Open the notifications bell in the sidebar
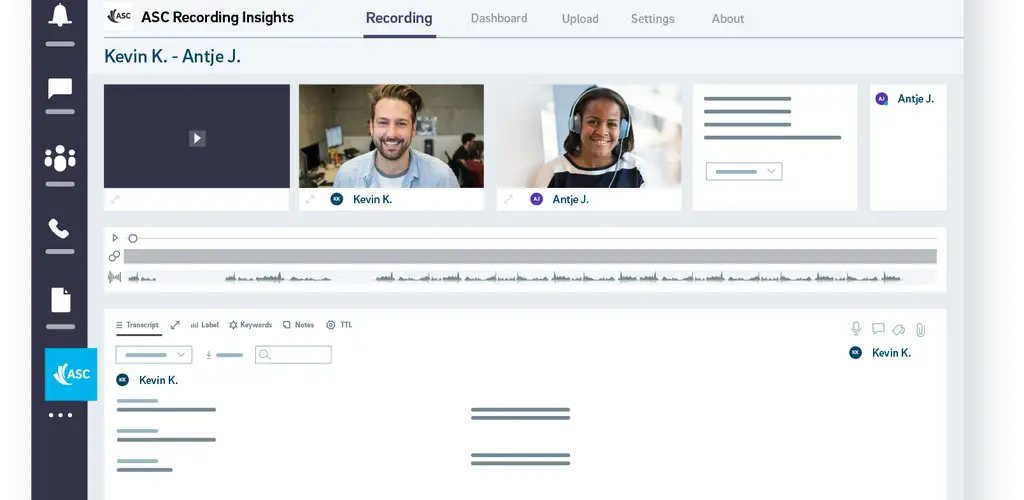1024x500 pixels. 60,16
